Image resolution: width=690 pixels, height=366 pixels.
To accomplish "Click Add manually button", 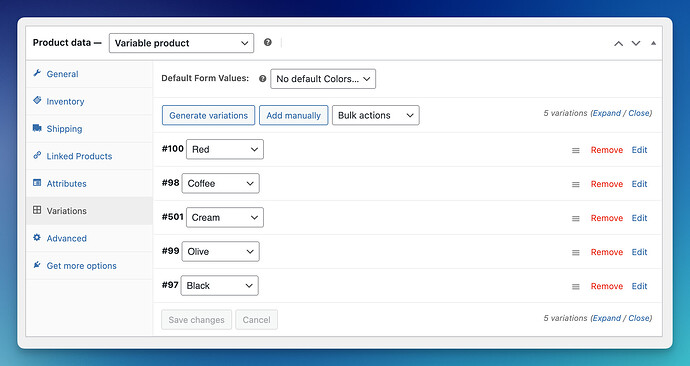I will [x=294, y=115].
